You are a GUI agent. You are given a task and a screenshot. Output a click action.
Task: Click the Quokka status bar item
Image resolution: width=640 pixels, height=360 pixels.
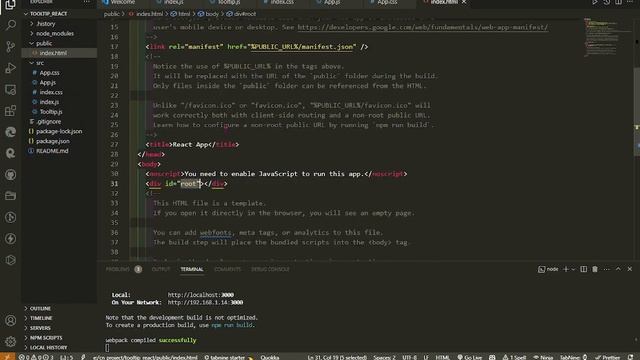(270, 357)
